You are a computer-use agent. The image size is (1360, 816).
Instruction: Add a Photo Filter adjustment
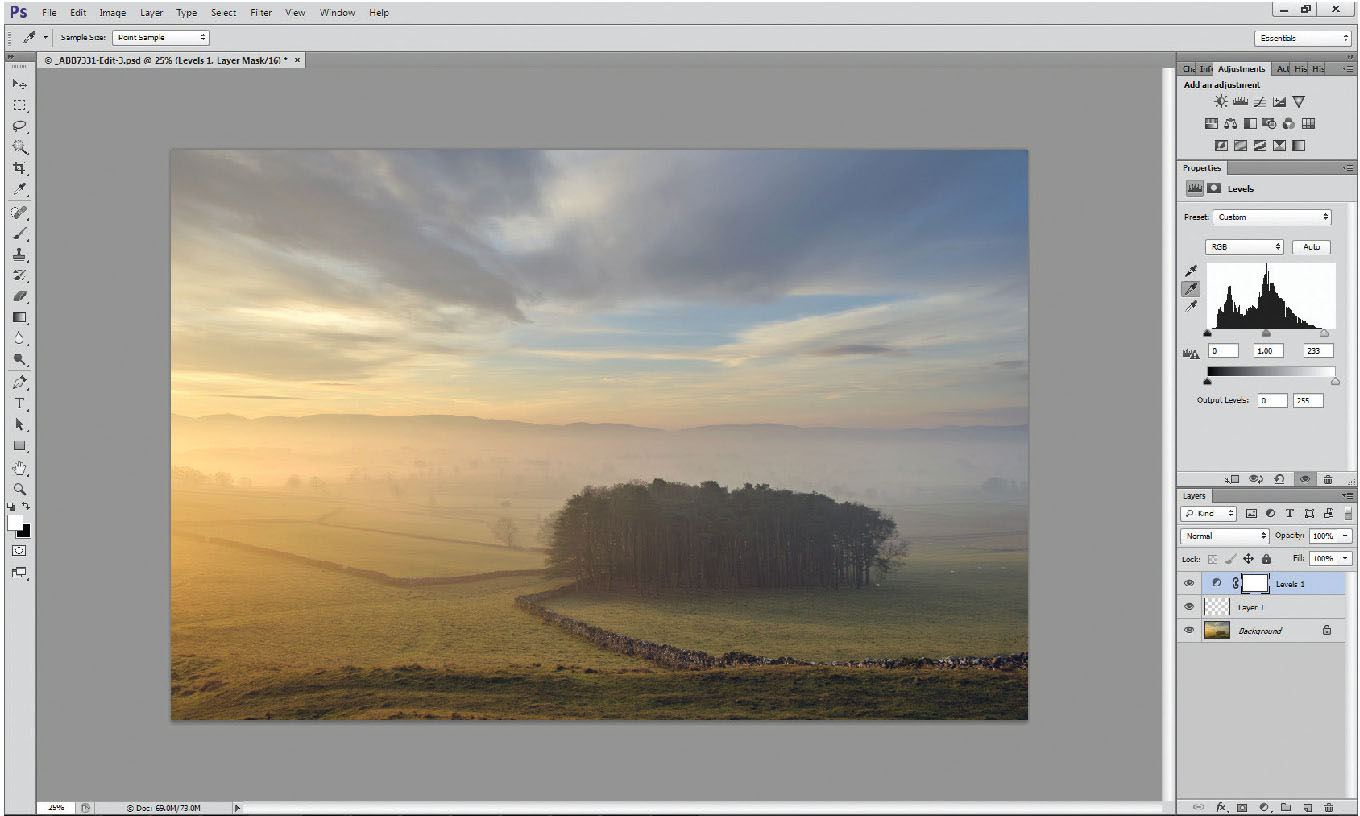click(1269, 124)
